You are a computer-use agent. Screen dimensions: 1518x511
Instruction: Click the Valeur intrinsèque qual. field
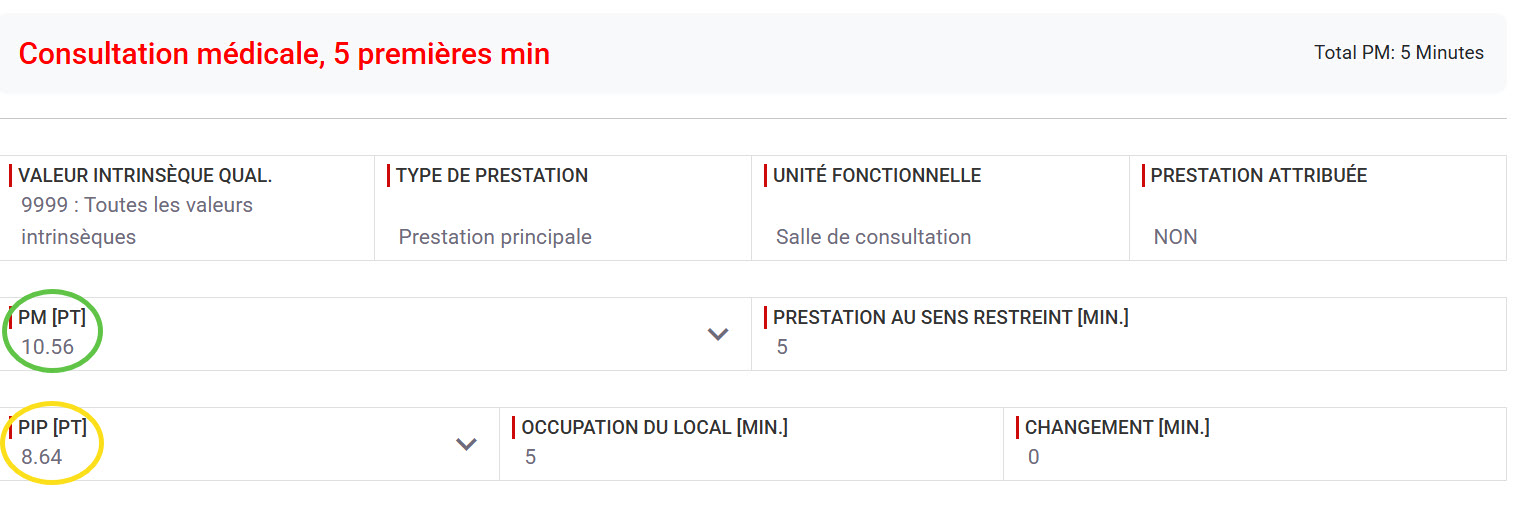[x=187, y=208]
